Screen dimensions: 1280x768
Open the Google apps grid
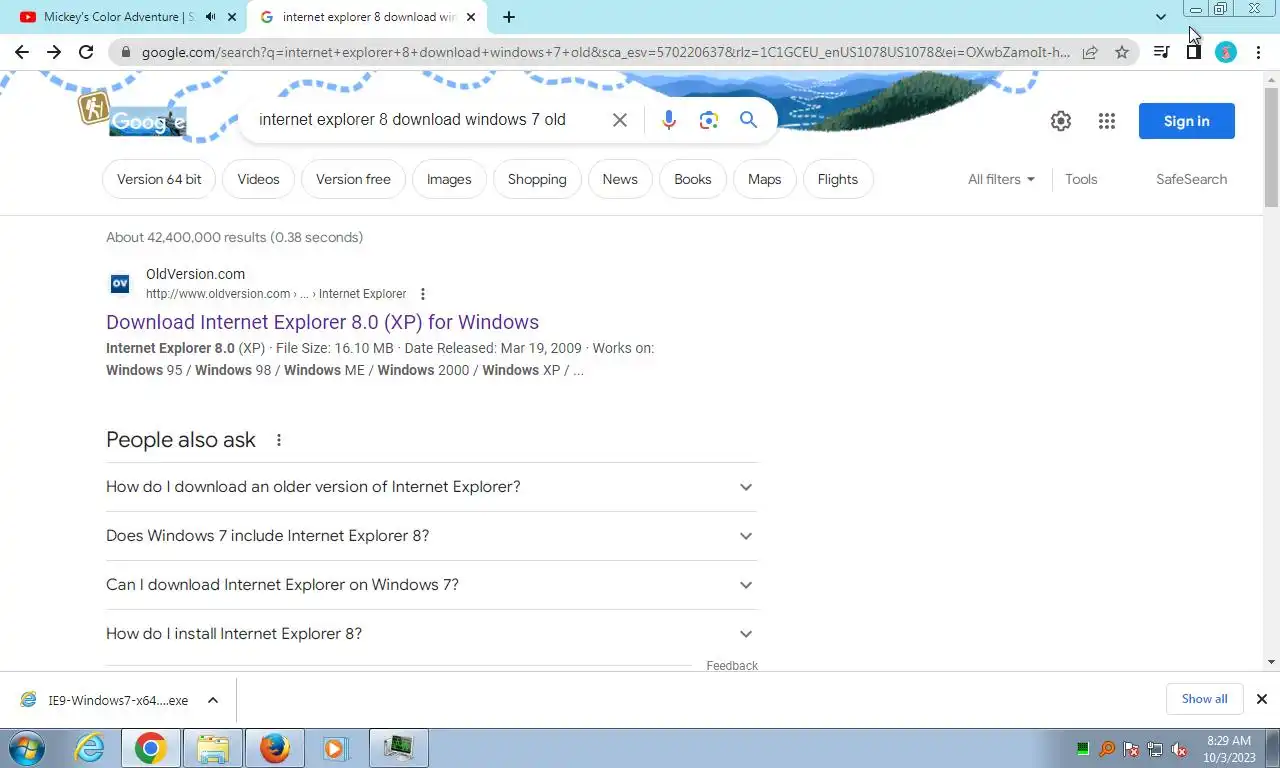[x=1106, y=121]
